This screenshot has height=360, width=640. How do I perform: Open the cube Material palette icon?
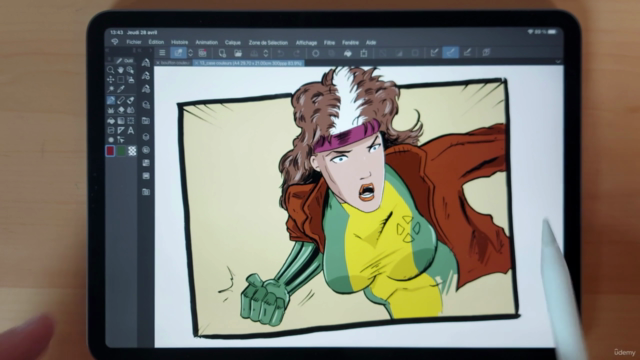pos(146,137)
